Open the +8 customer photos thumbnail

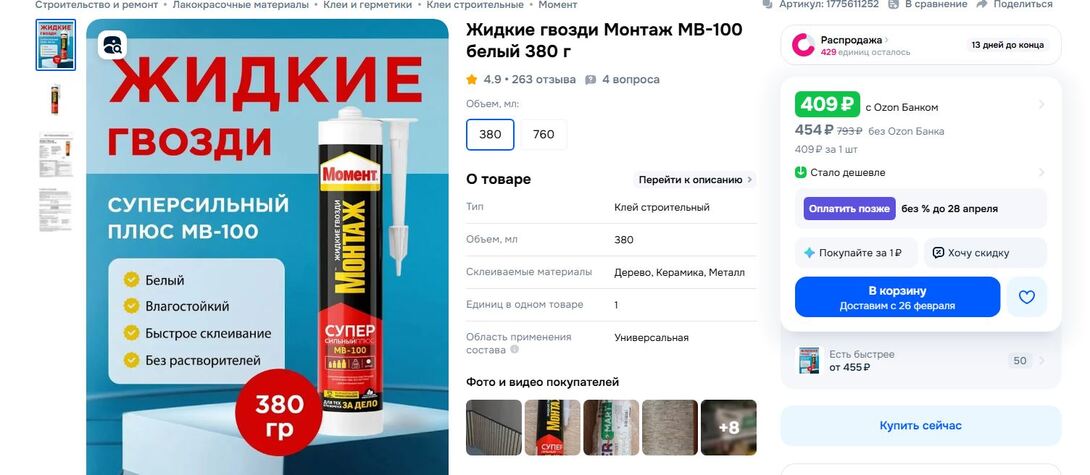tap(729, 428)
